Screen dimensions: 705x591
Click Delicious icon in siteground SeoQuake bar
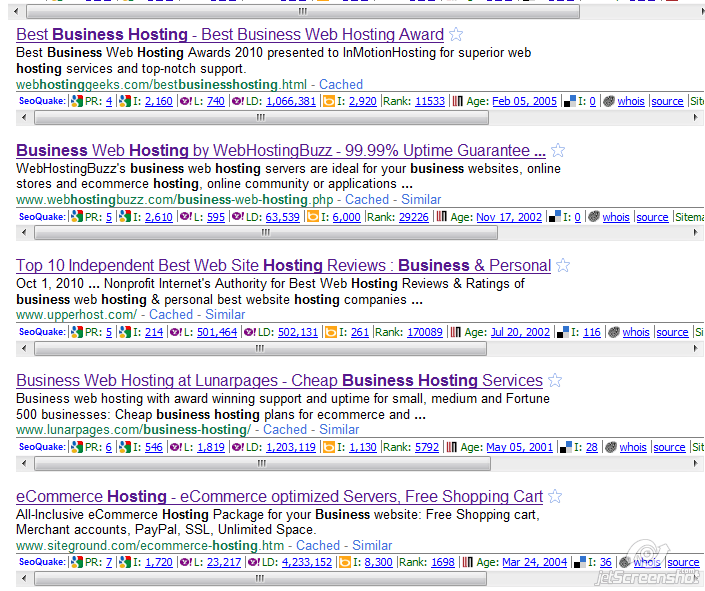(580, 563)
